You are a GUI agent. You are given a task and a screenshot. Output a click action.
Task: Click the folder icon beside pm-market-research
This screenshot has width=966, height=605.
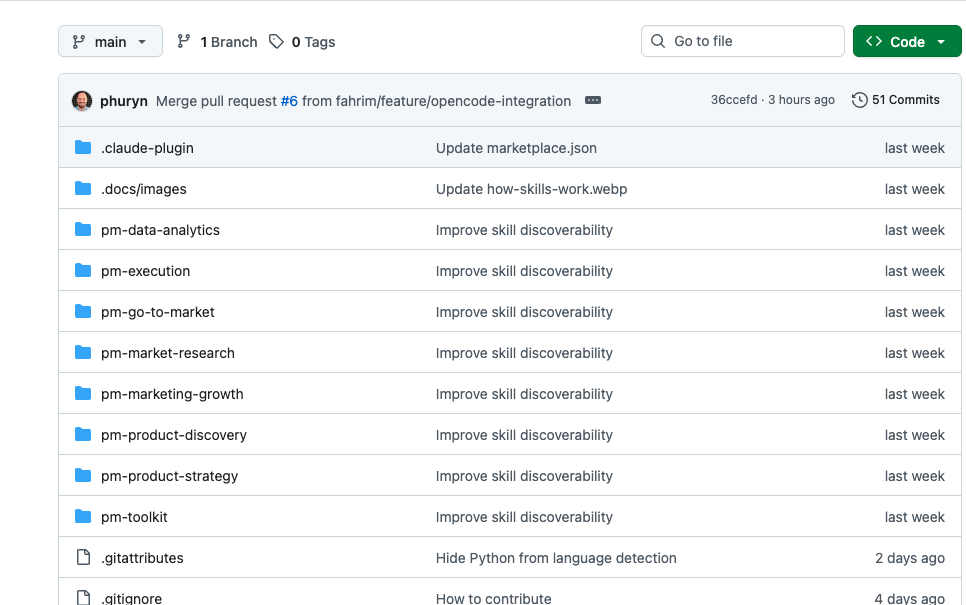click(83, 352)
